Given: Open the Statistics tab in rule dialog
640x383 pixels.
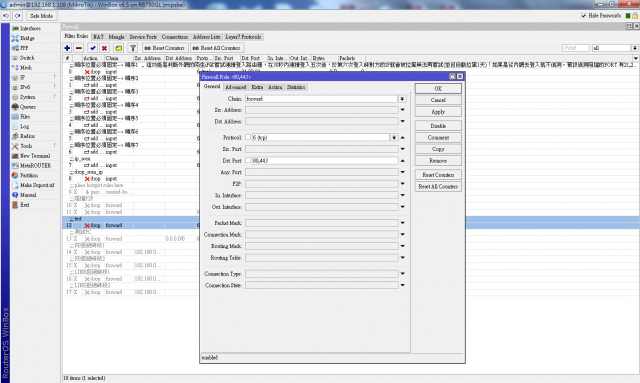Looking at the screenshot, I should [296, 87].
